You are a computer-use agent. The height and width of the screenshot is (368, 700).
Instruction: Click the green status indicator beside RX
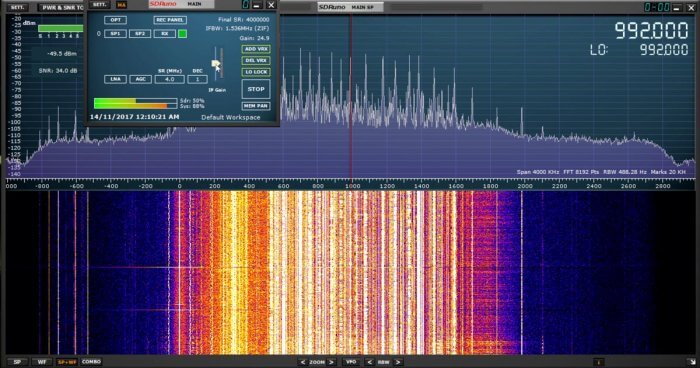click(x=182, y=33)
